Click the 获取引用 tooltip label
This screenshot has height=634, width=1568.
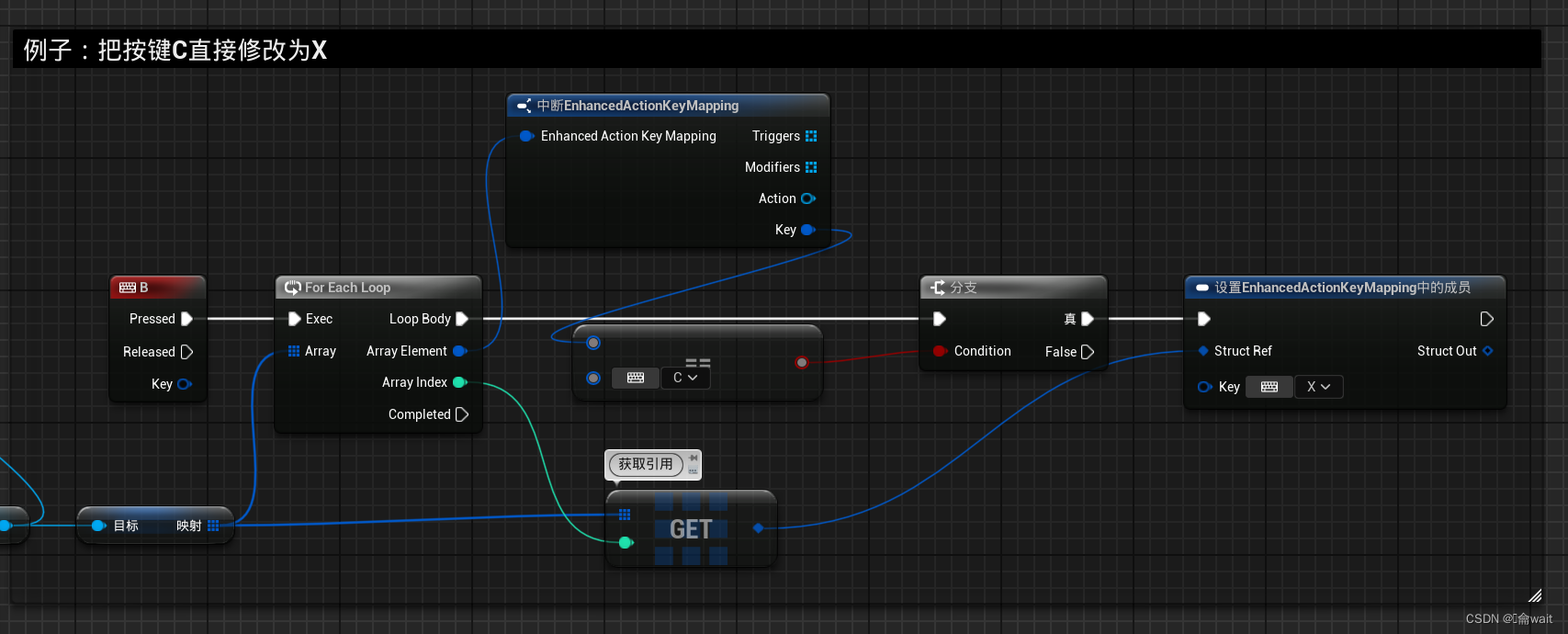pyautogui.click(x=646, y=464)
